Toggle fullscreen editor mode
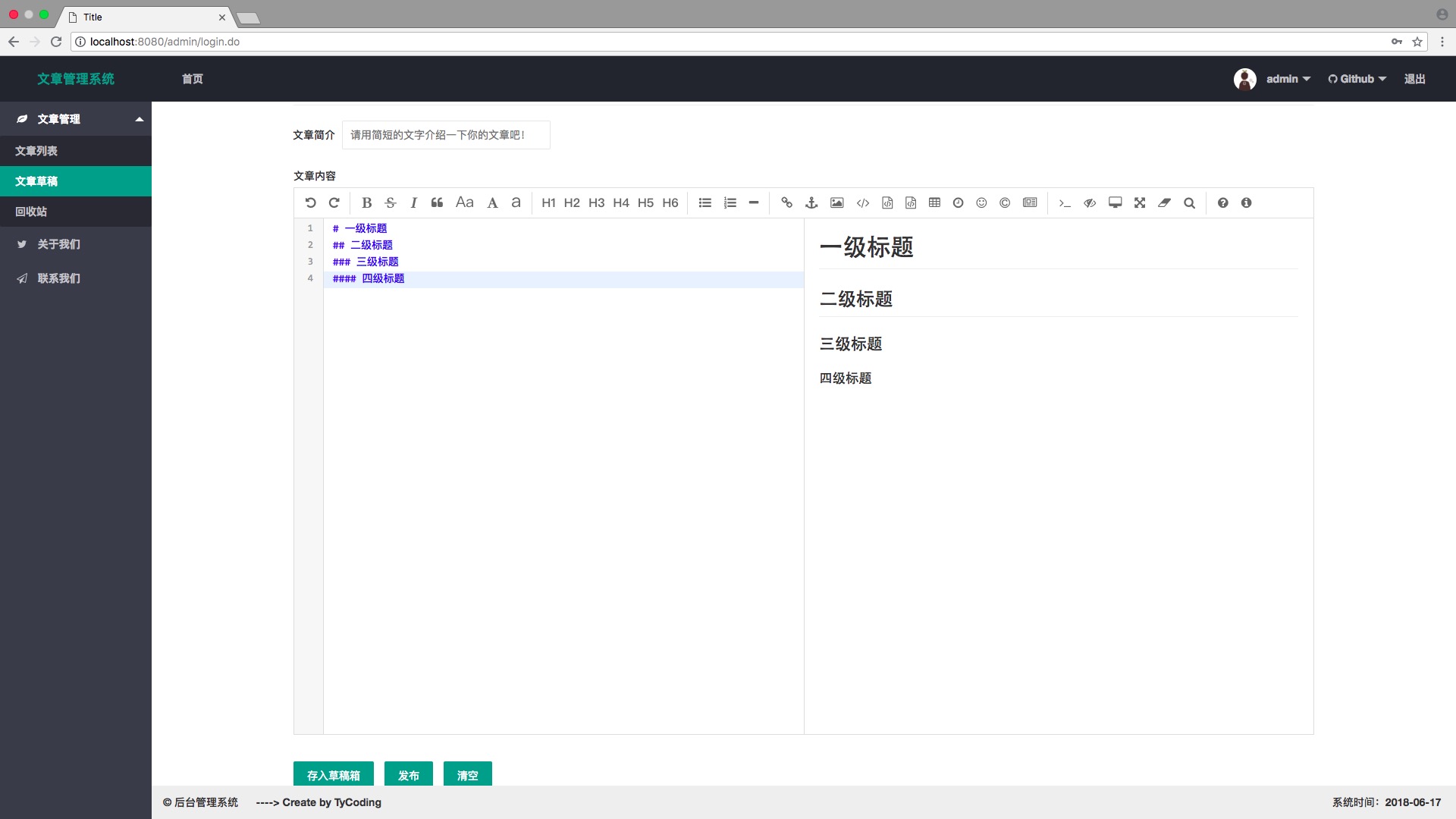The image size is (1456, 819). (1140, 202)
